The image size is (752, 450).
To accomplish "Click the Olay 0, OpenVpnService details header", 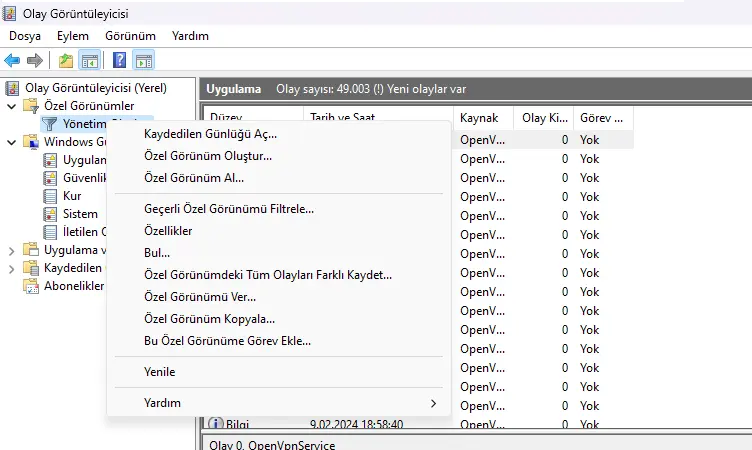I will tap(272, 445).
